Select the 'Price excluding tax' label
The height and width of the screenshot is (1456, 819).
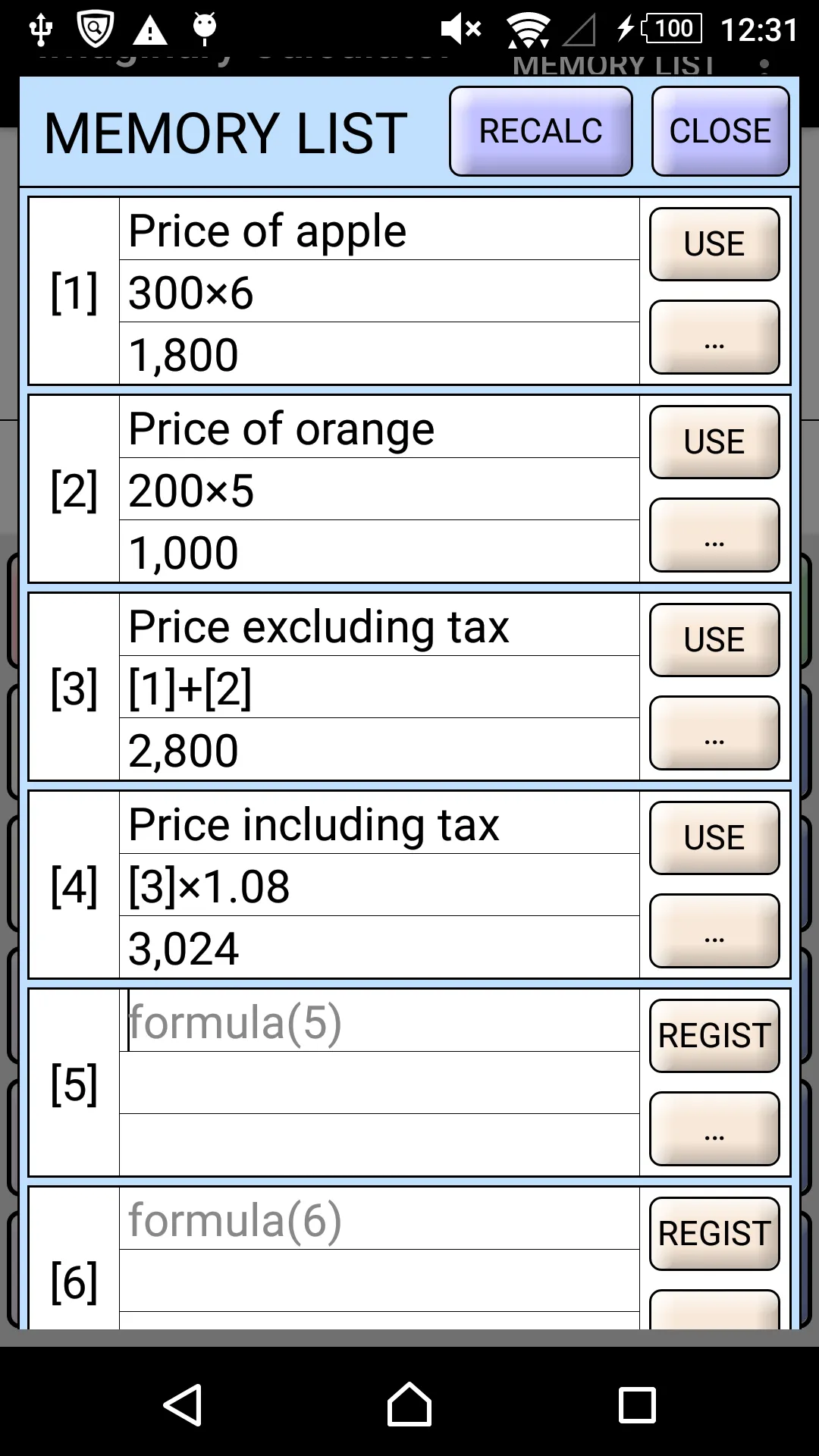pyautogui.click(x=318, y=627)
